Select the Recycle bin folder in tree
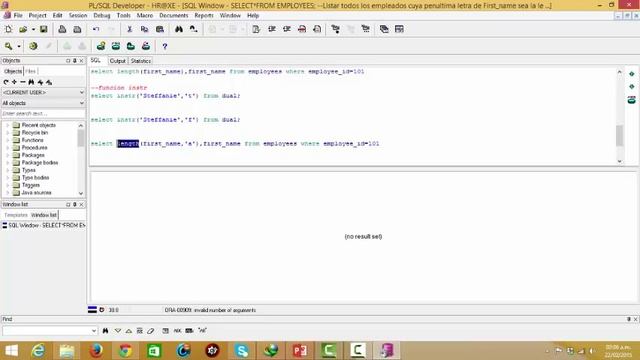This screenshot has height=360, width=640. [x=35, y=133]
